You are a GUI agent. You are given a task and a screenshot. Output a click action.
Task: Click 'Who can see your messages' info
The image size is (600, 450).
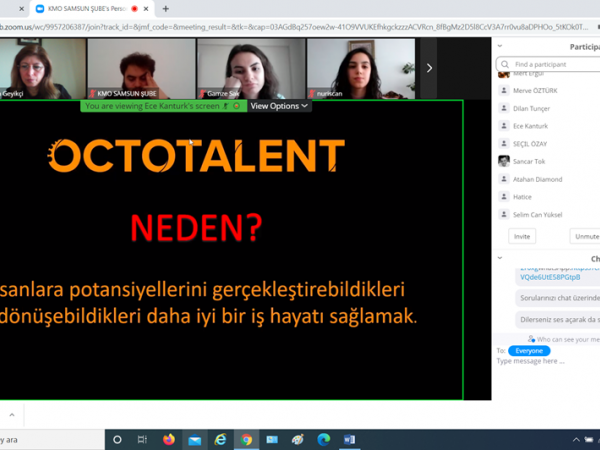point(564,339)
